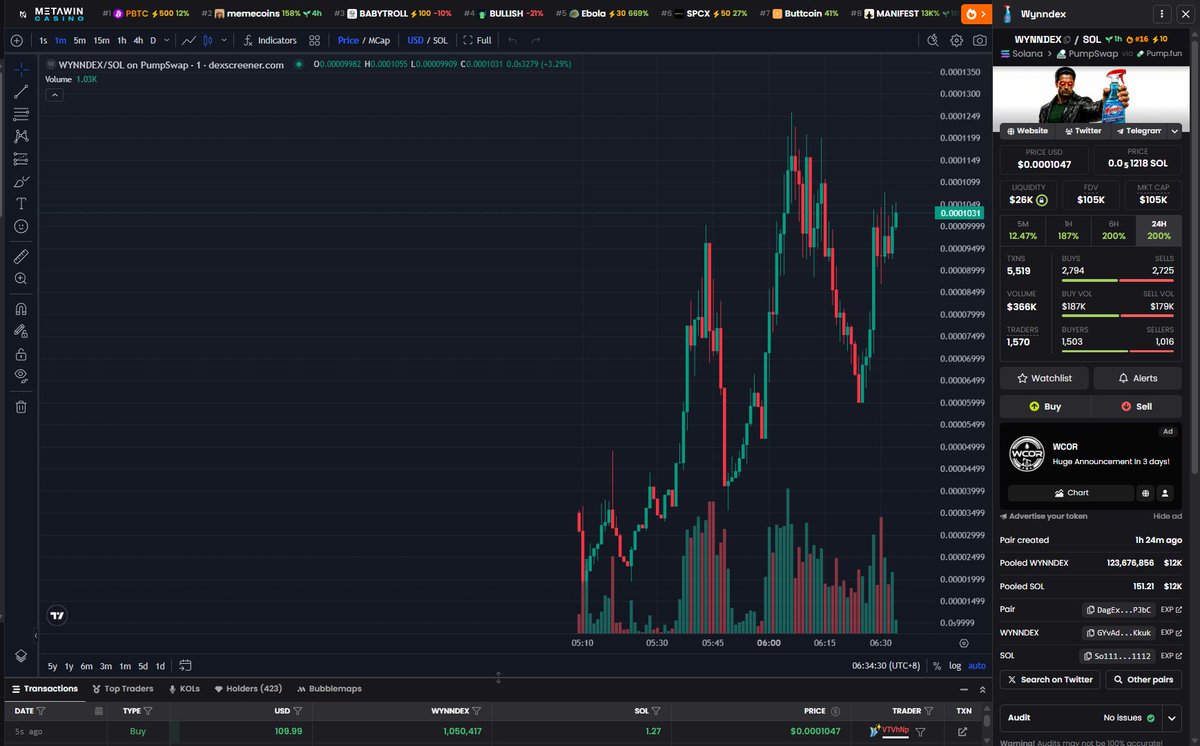Select the 5M stats period tab

coord(1022,230)
